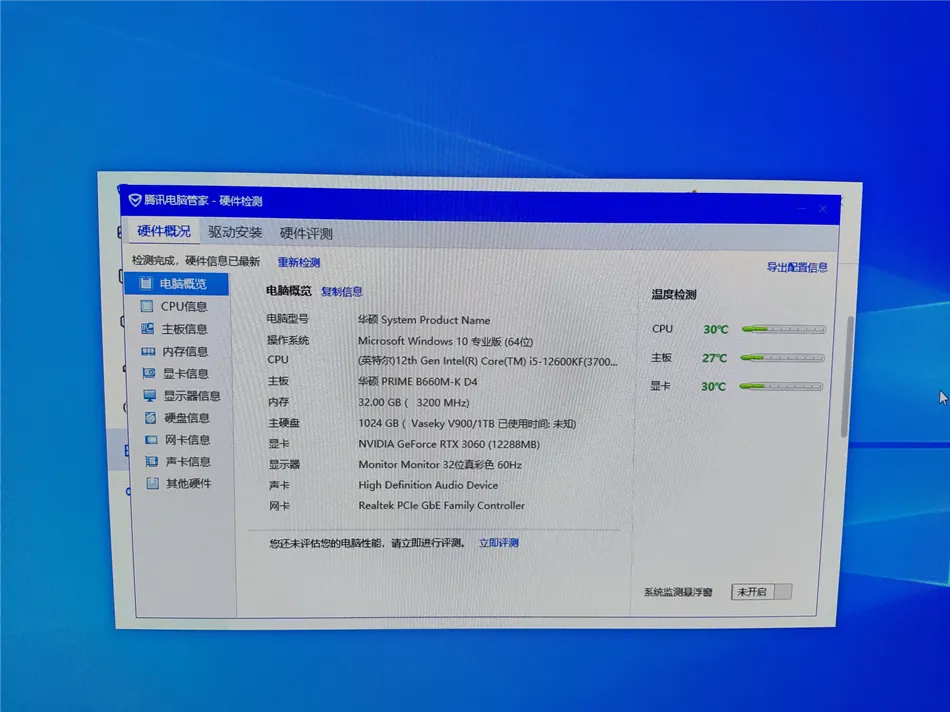The height and width of the screenshot is (712, 950).
Task: Start benchmark with 立即评测 link
Action: click(x=498, y=543)
